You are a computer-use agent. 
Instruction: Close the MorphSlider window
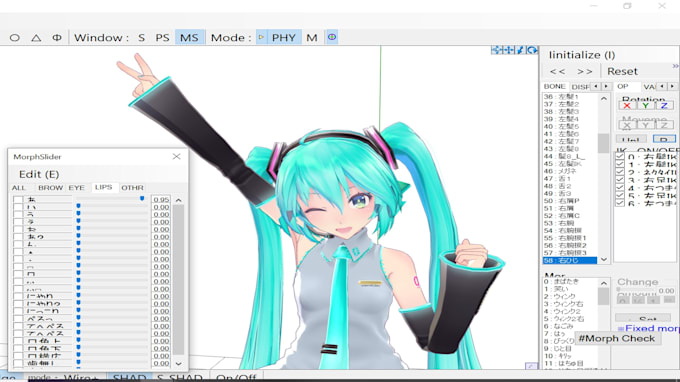pyautogui.click(x=177, y=157)
